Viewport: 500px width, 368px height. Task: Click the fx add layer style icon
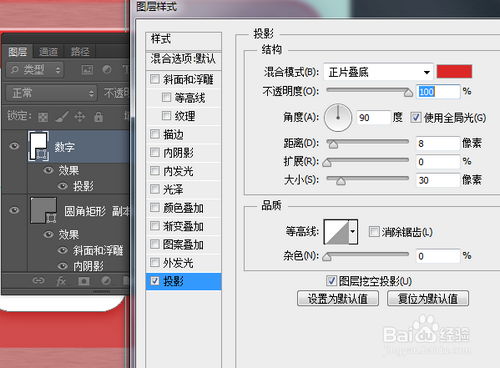pyautogui.click(x=61, y=281)
